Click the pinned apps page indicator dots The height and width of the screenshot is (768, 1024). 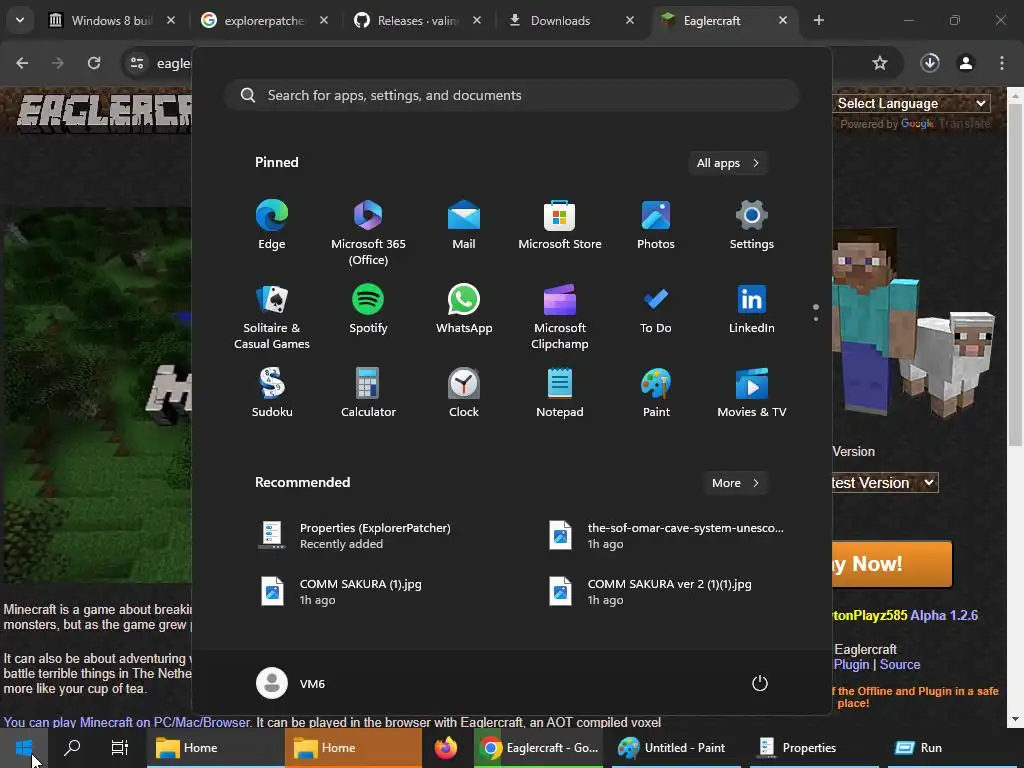(816, 313)
